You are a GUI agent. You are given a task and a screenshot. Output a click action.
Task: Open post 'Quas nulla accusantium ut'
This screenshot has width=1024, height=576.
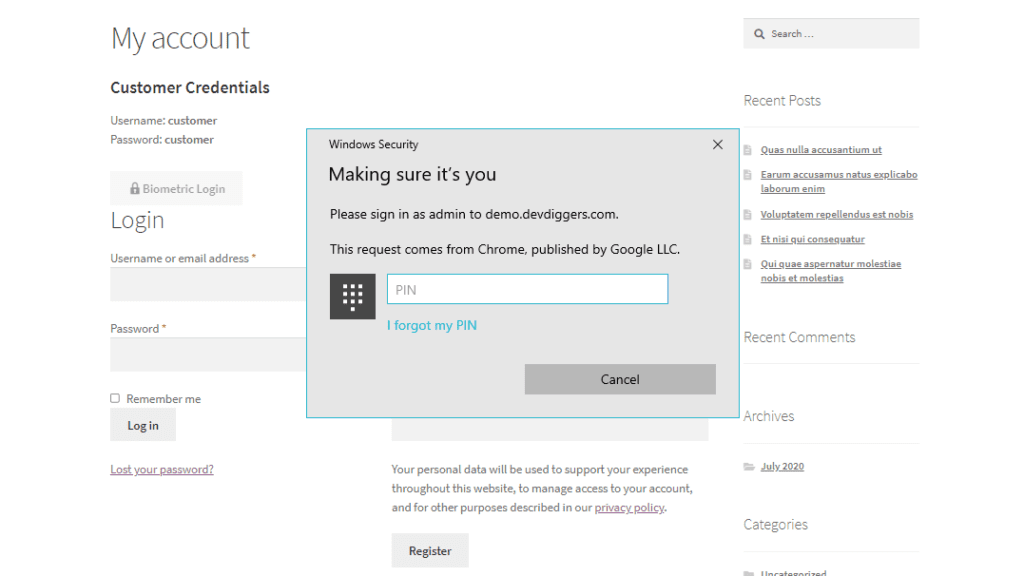pyautogui.click(x=821, y=150)
